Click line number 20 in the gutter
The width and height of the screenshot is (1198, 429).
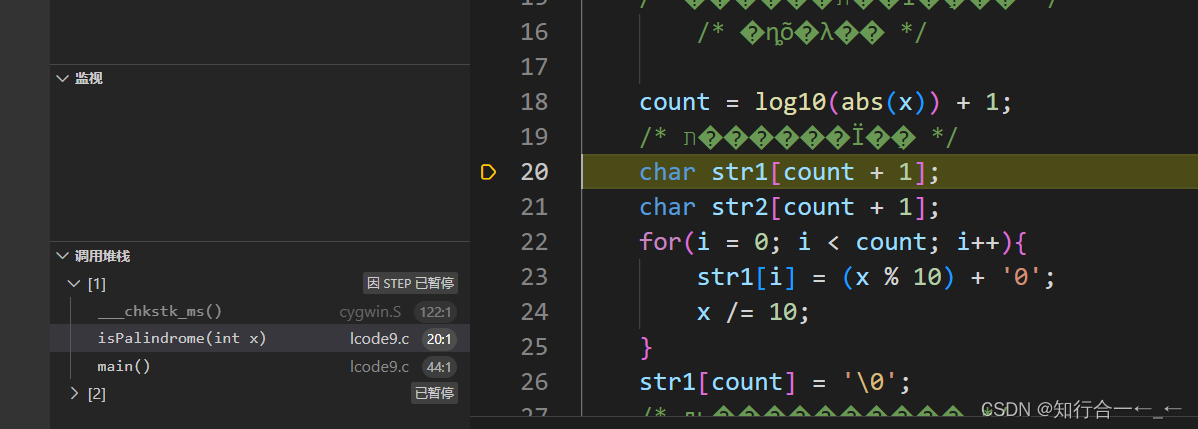[534, 172]
